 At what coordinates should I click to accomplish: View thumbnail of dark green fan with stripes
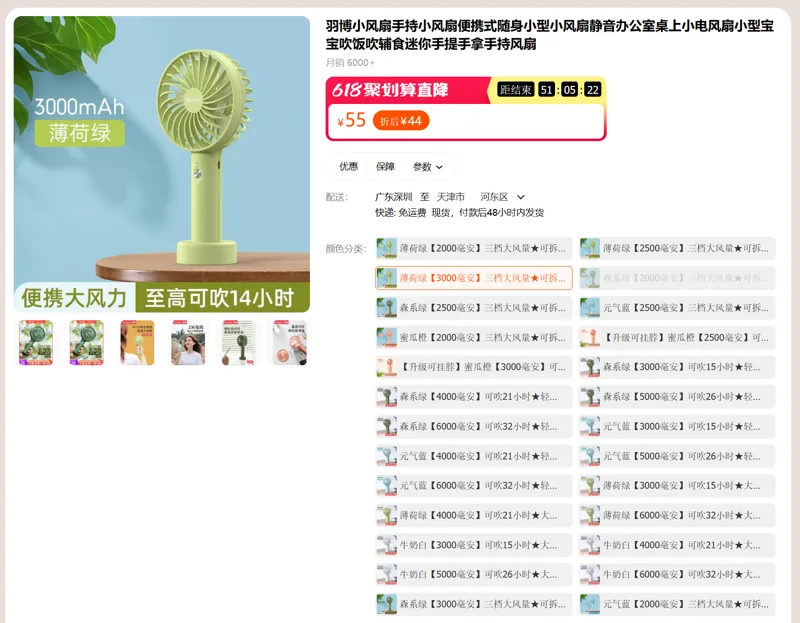239,342
